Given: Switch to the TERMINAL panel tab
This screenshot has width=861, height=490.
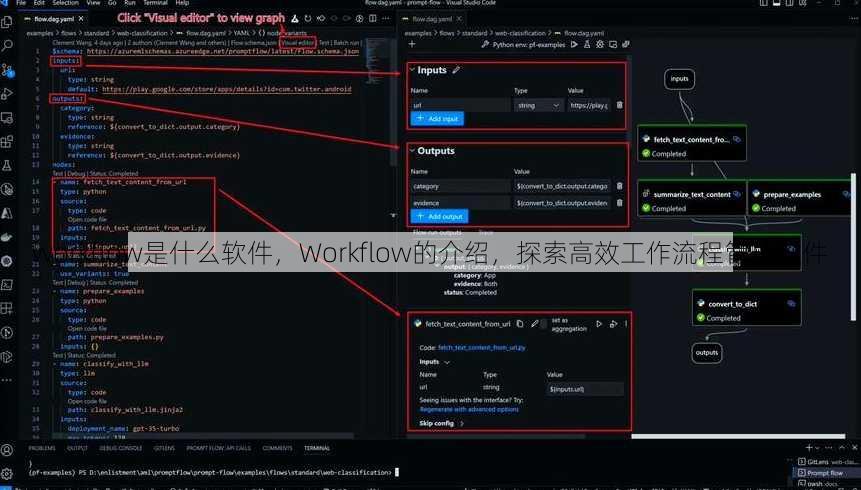Looking at the screenshot, I should pos(317,448).
